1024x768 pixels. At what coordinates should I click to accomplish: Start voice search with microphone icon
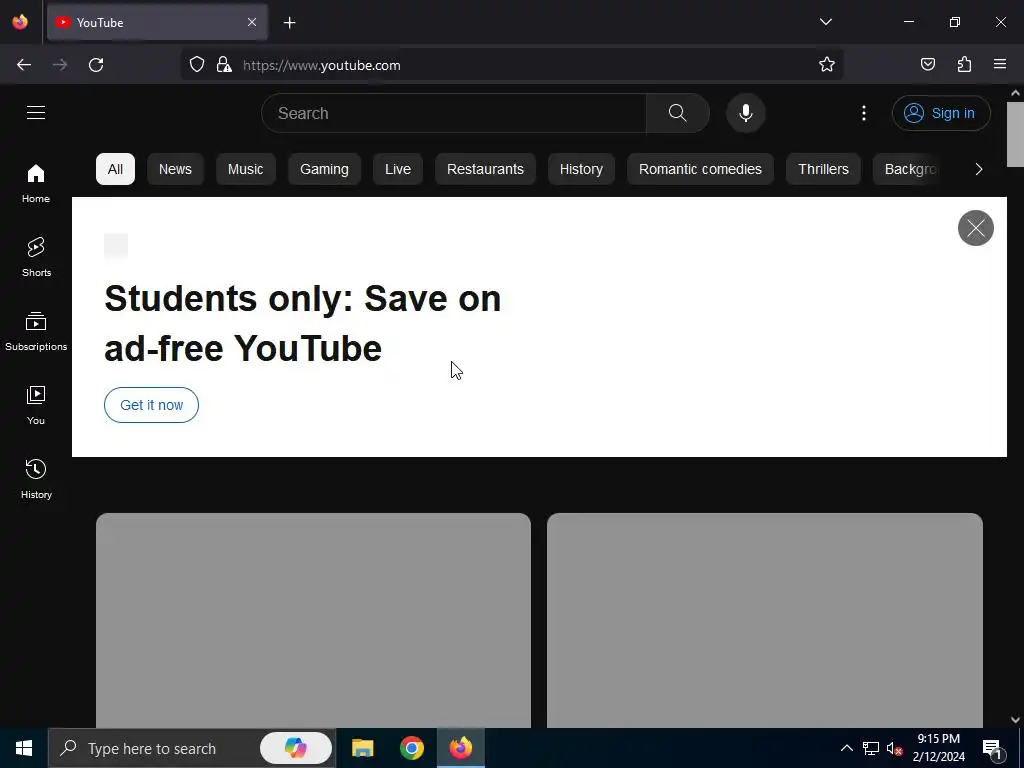click(x=746, y=113)
